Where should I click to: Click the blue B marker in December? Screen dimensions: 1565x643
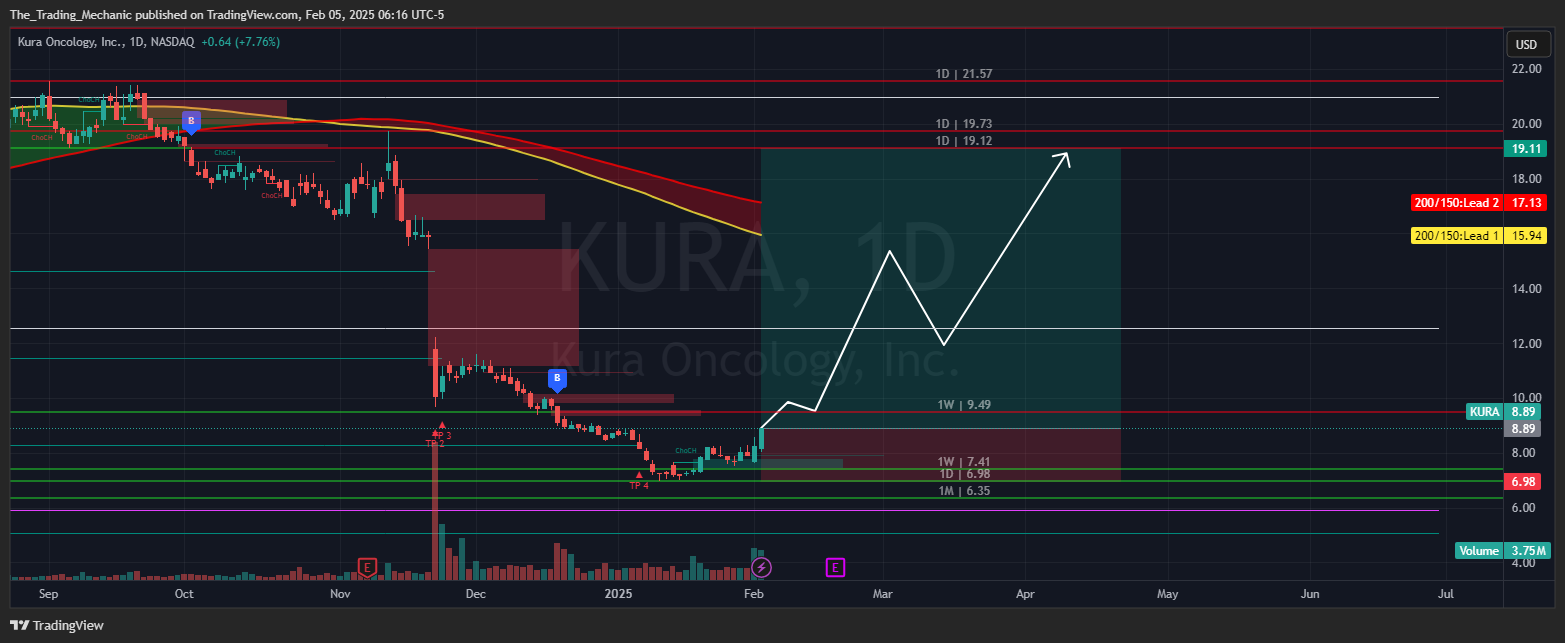click(558, 379)
